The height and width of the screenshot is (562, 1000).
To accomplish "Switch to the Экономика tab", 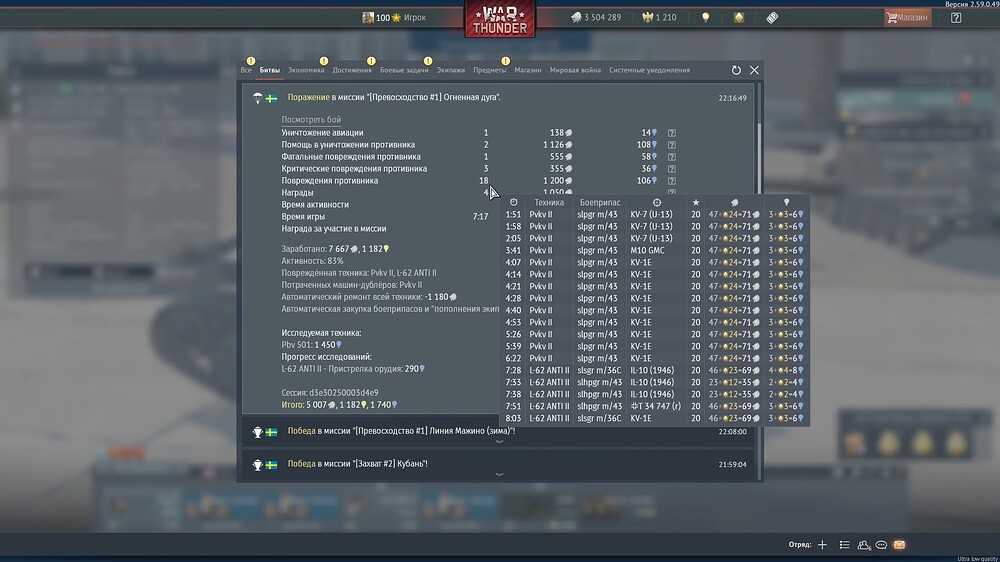I will [306, 70].
